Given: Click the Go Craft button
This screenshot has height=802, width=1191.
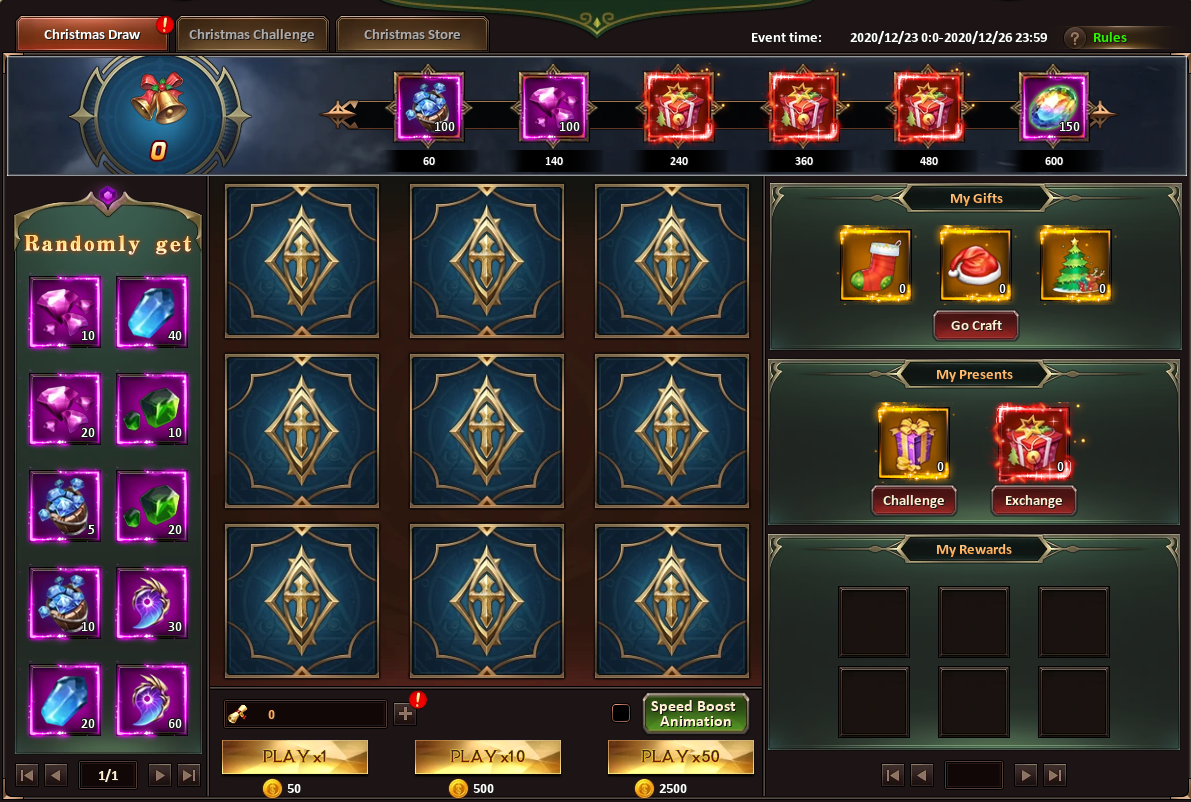Looking at the screenshot, I should click(976, 325).
